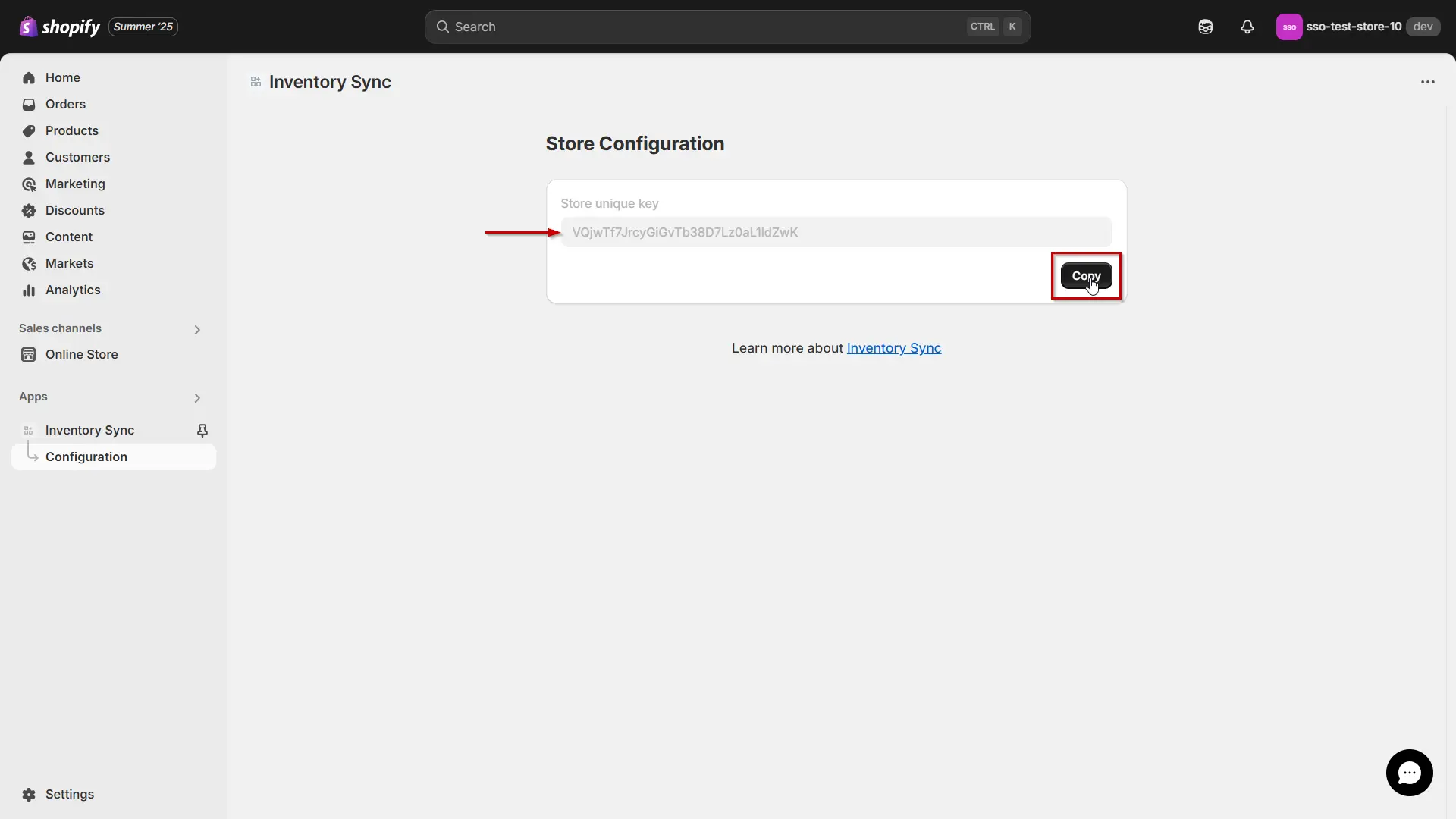
Task: Open the sso-test-store-10 account menu
Action: click(x=1356, y=27)
